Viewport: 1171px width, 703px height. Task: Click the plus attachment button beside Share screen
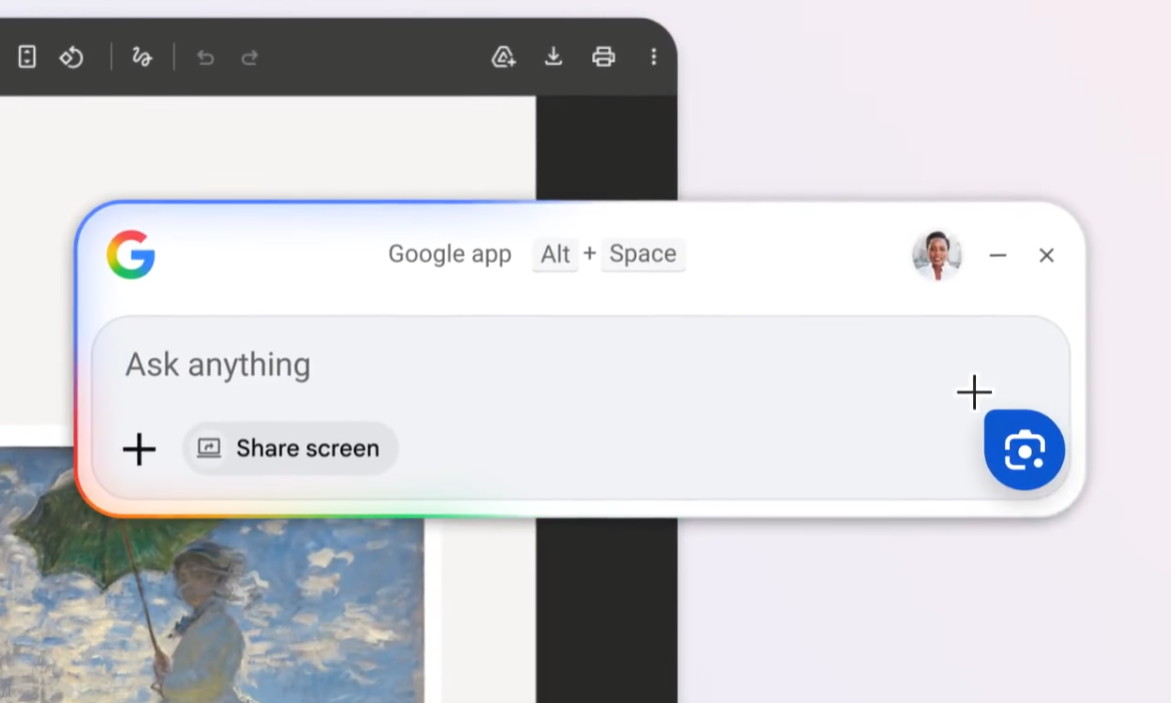tap(139, 449)
